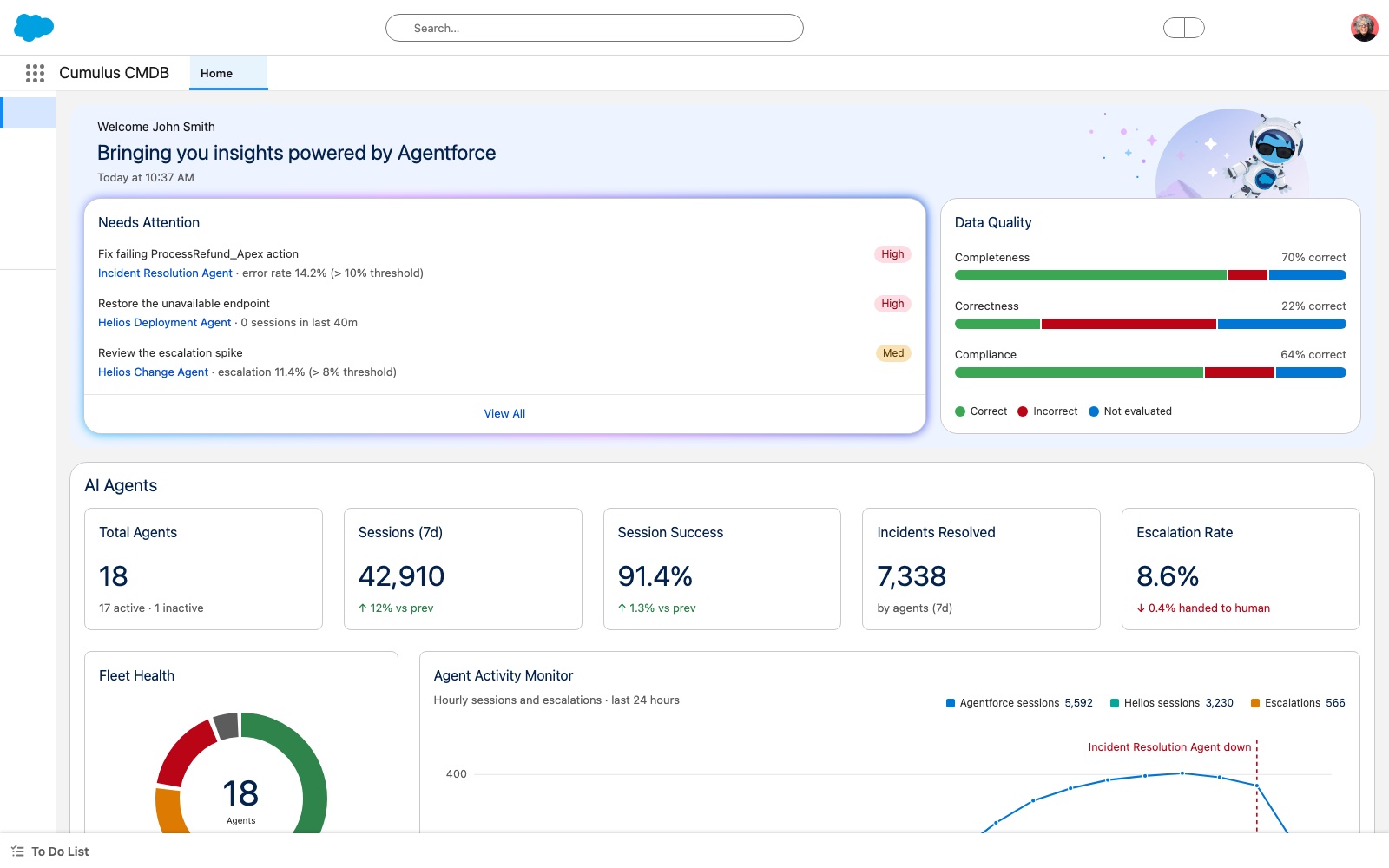
Task: Toggle the switch in the top header
Action: tap(1184, 28)
